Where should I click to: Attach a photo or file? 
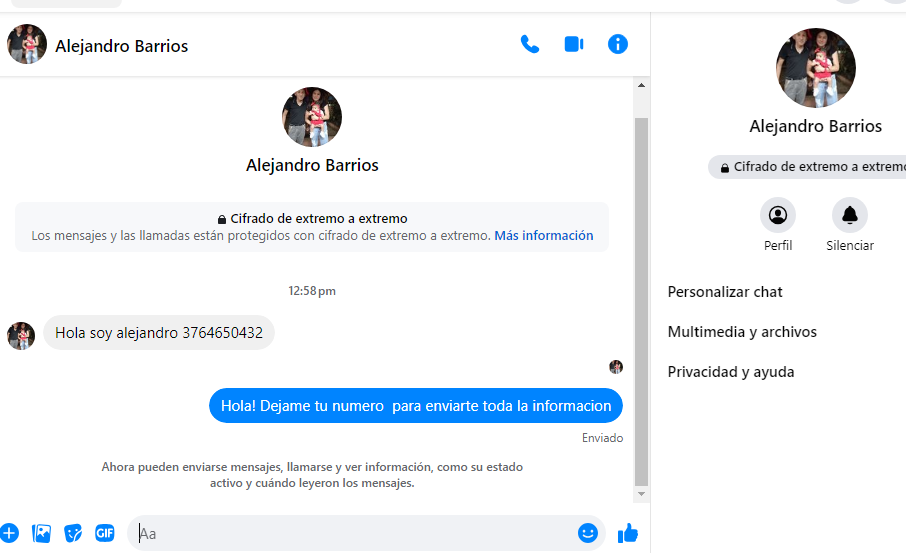point(41,533)
